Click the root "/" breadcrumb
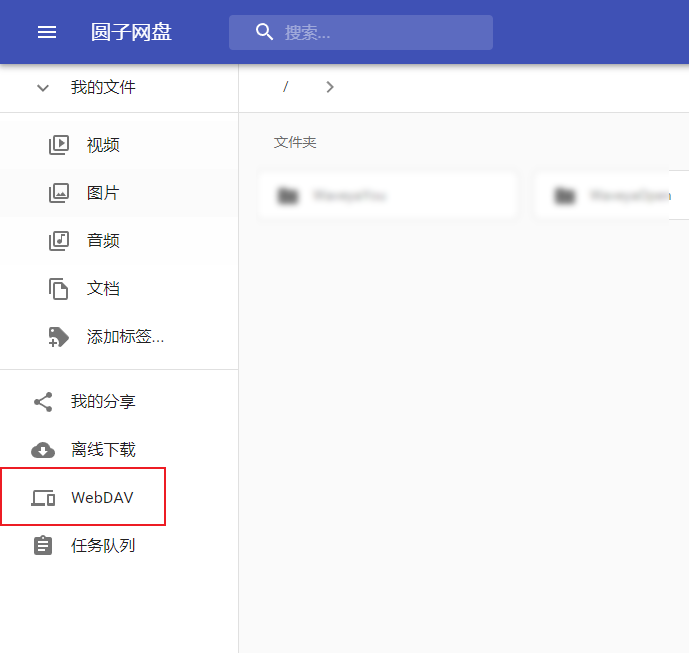 pyautogui.click(x=286, y=87)
